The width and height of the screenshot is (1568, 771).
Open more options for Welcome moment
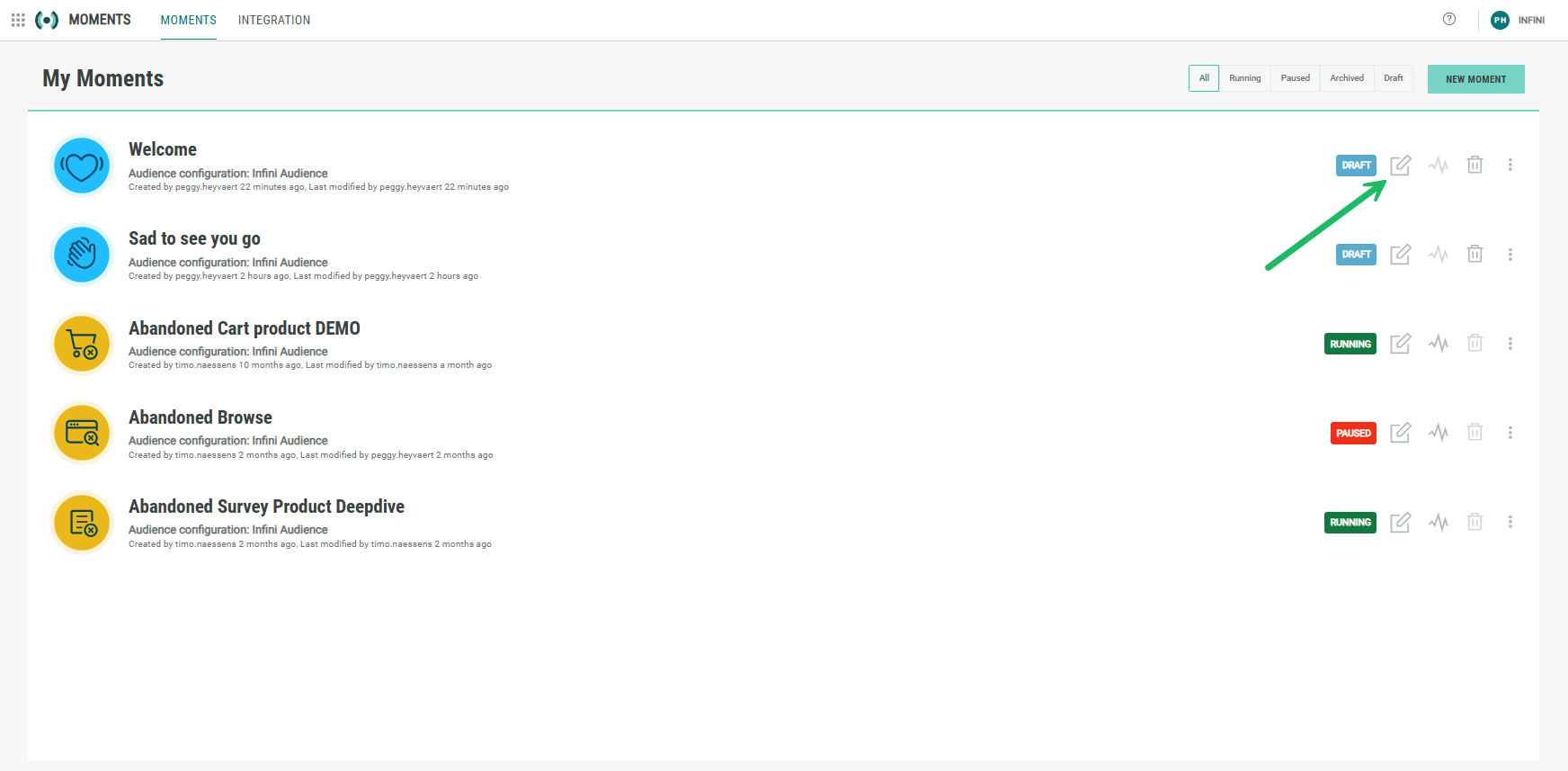(x=1510, y=165)
